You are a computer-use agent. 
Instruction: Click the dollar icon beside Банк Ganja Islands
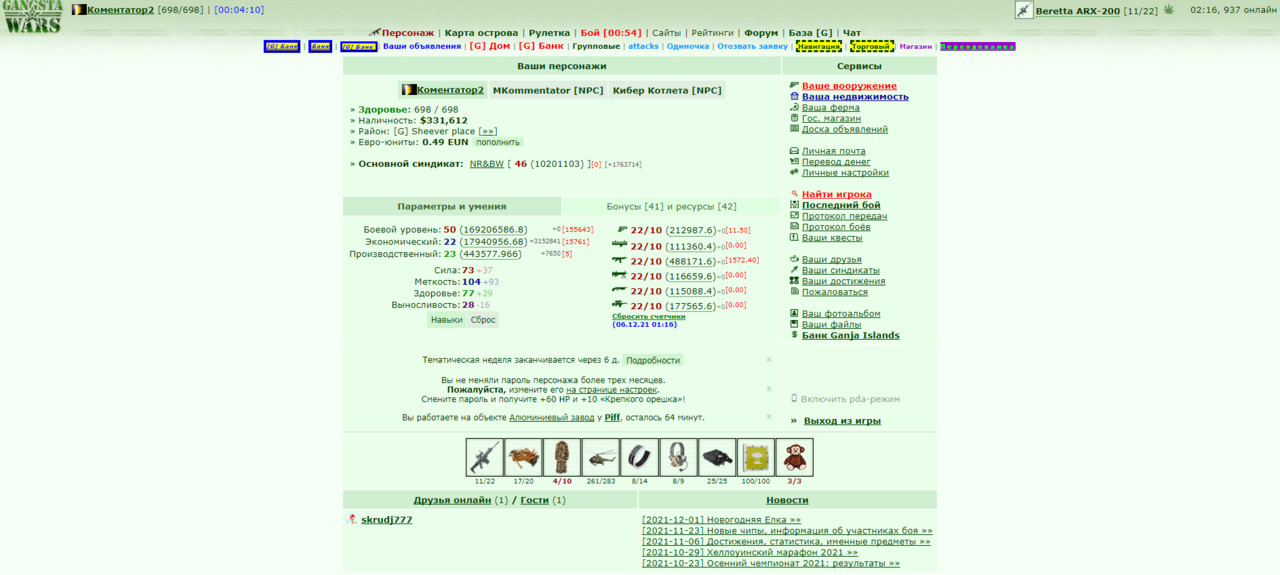coord(794,335)
